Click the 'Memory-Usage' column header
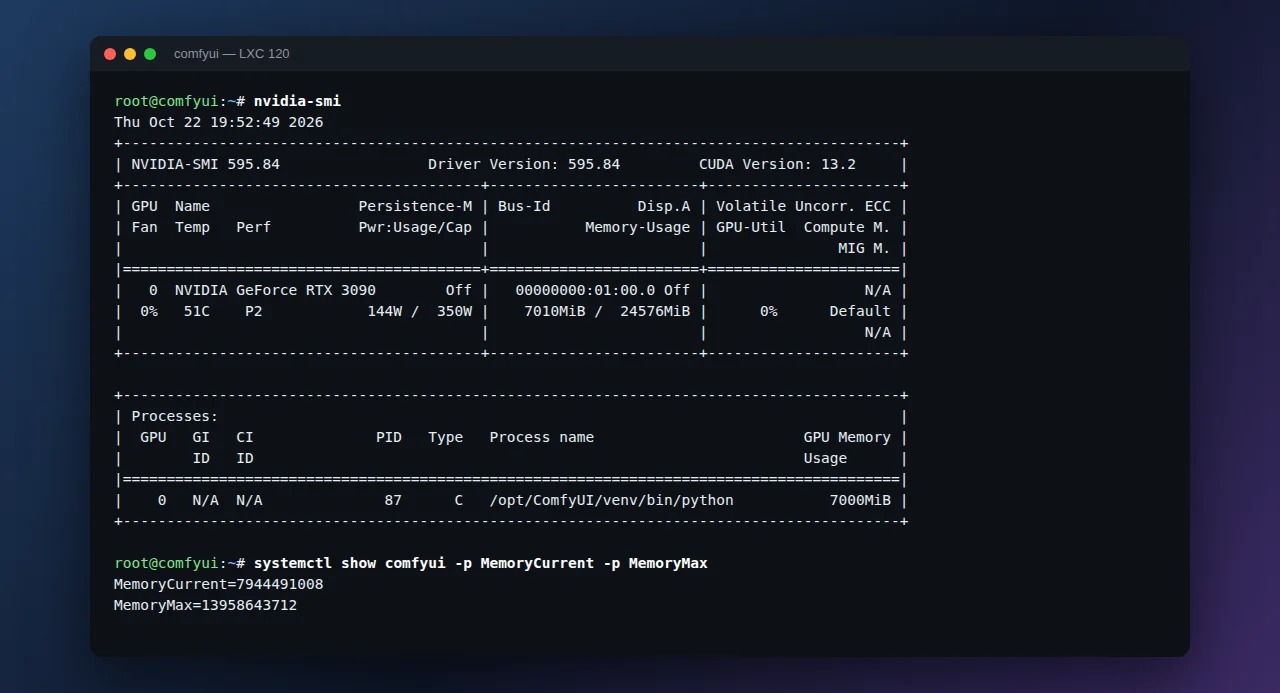1280x693 pixels. [x=638, y=227]
